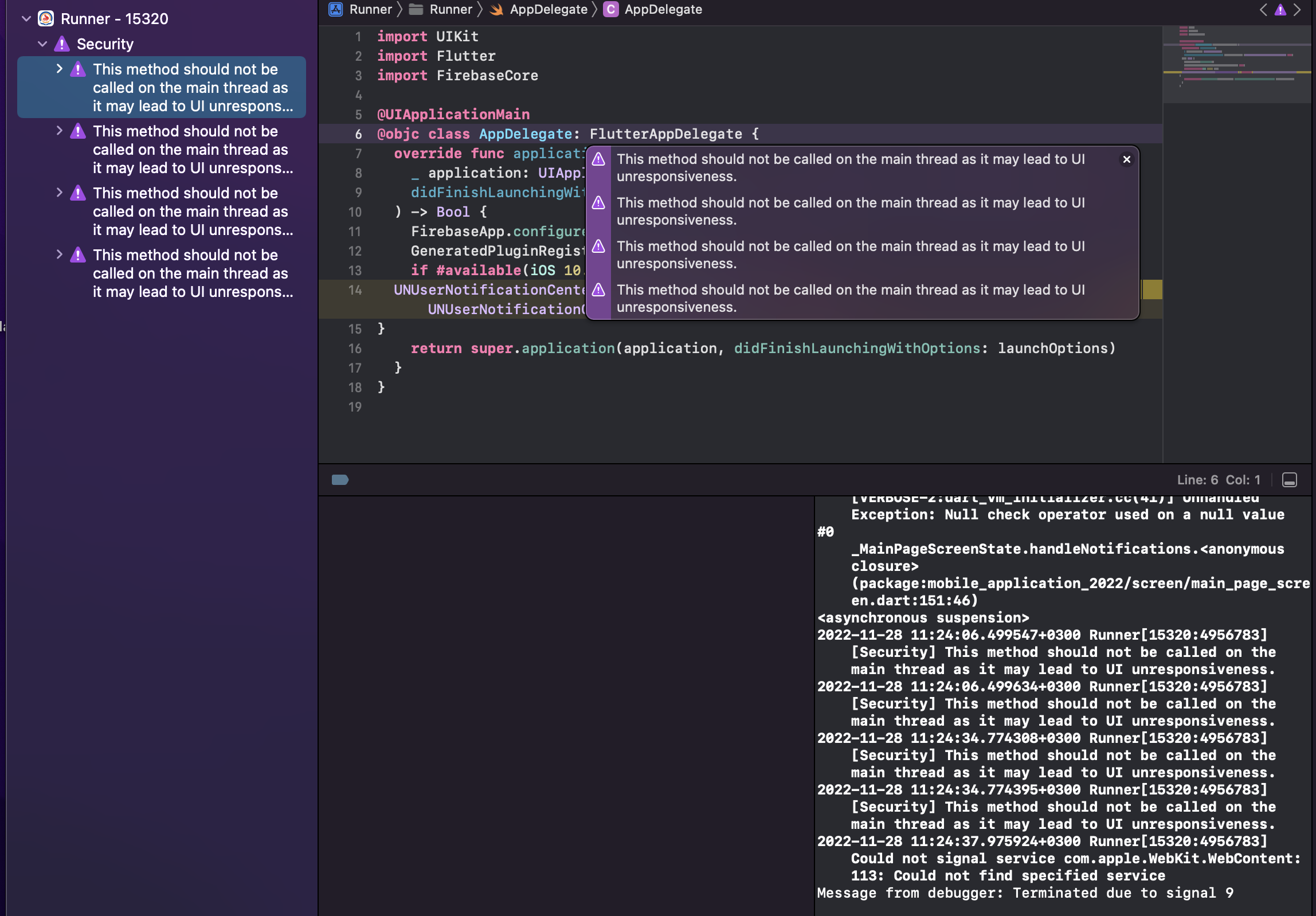The height and width of the screenshot is (916, 1316).
Task: Click the Security purple warning icon
Action: pos(62,44)
